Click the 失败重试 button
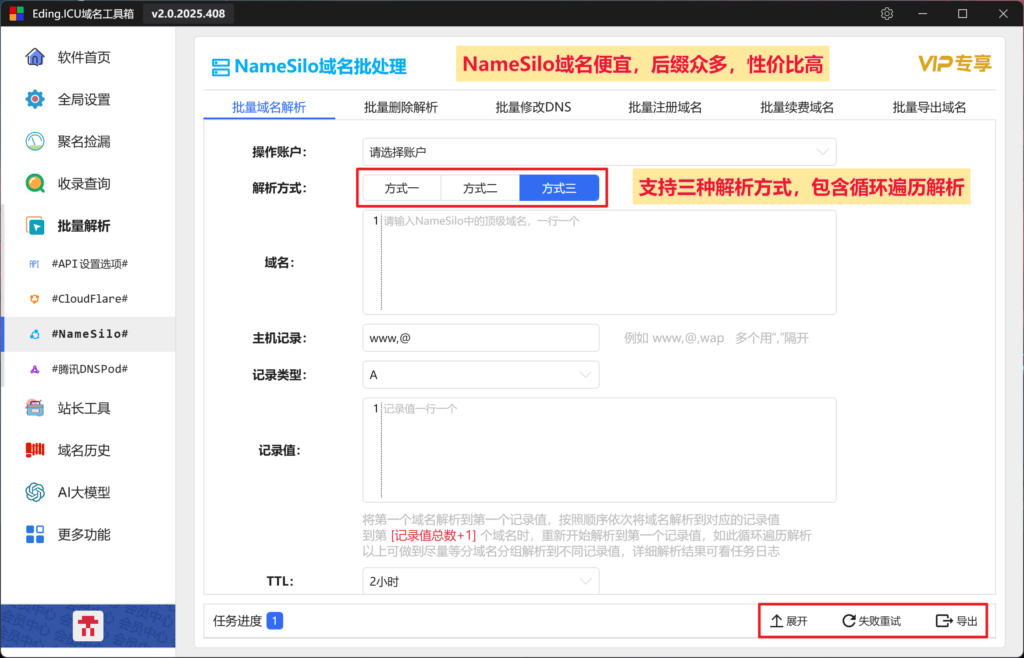 click(871, 621)
